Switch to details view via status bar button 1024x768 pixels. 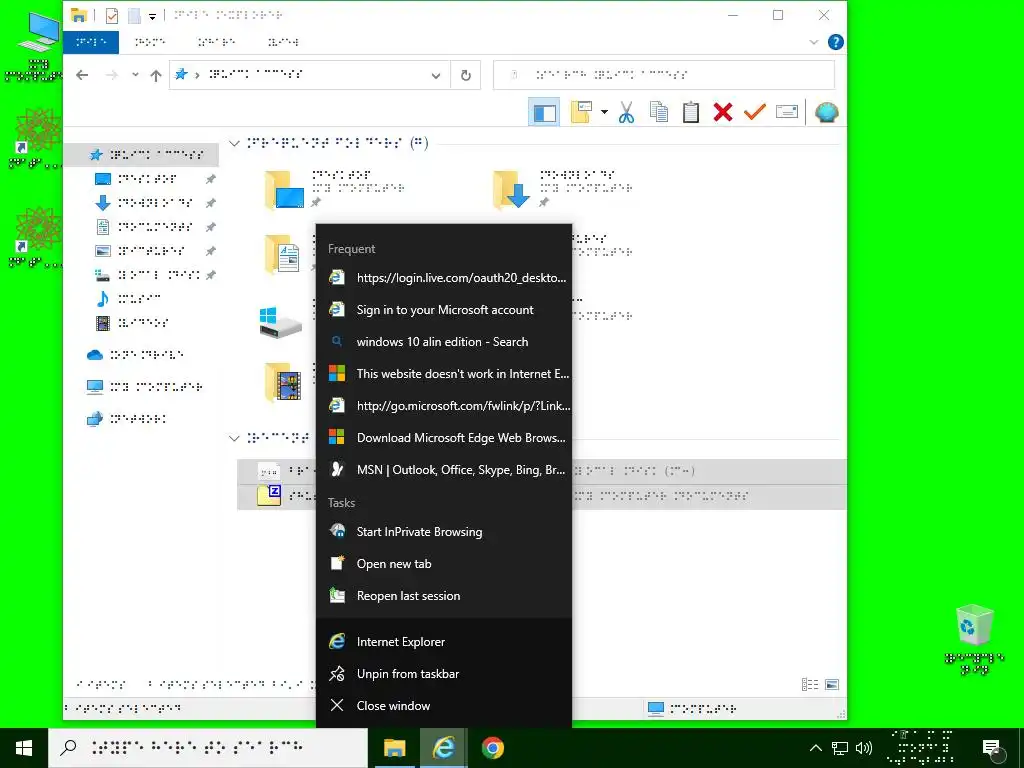tap(810, 684)
